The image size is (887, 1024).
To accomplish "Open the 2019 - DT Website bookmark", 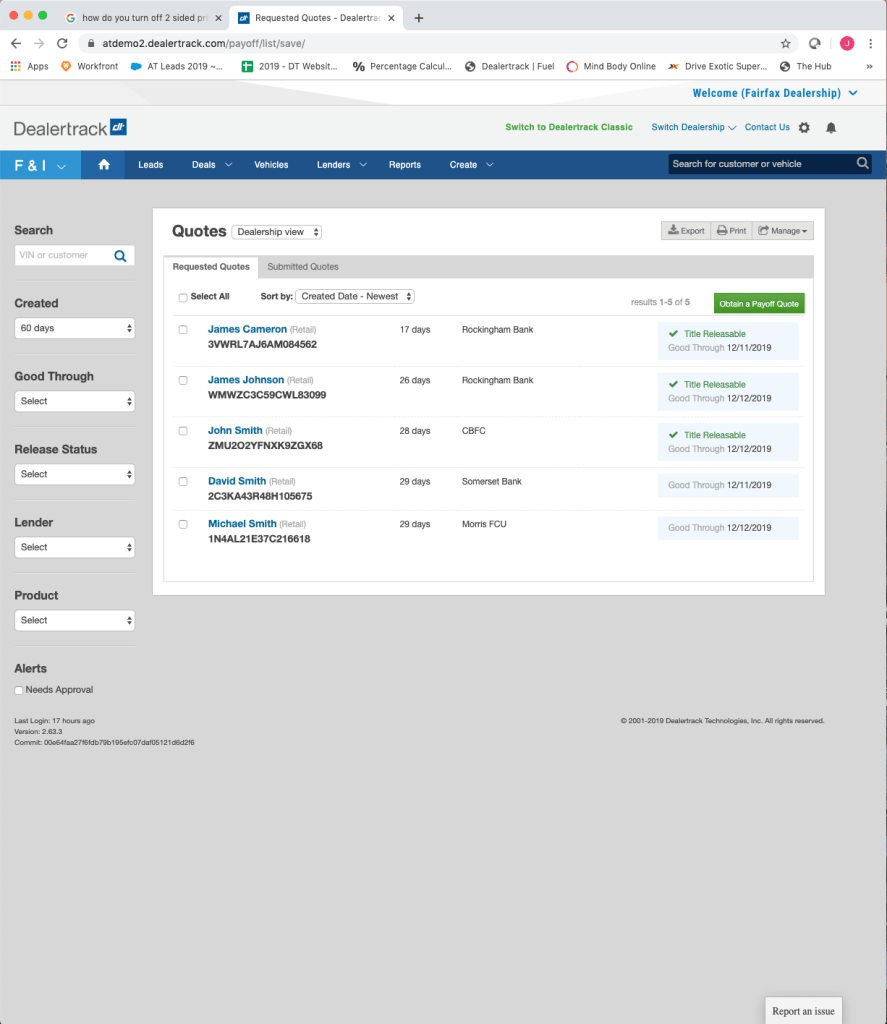I will (289, 67).
